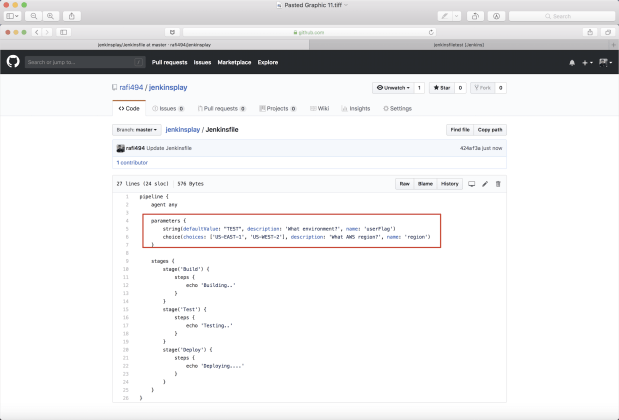This screenshot has height=420, width=619.
Task: Switch to the jenkinsfiletest [Jenkins] tab
Action: 459,45
